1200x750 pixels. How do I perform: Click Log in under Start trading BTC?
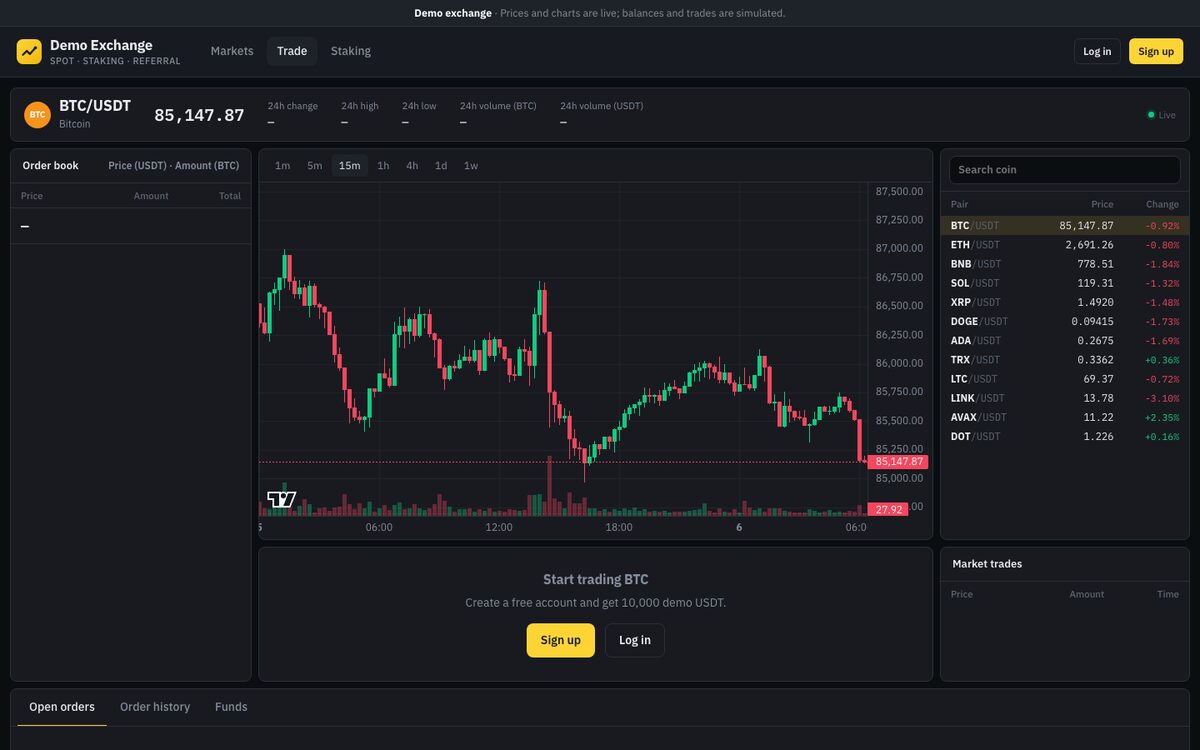635,640
